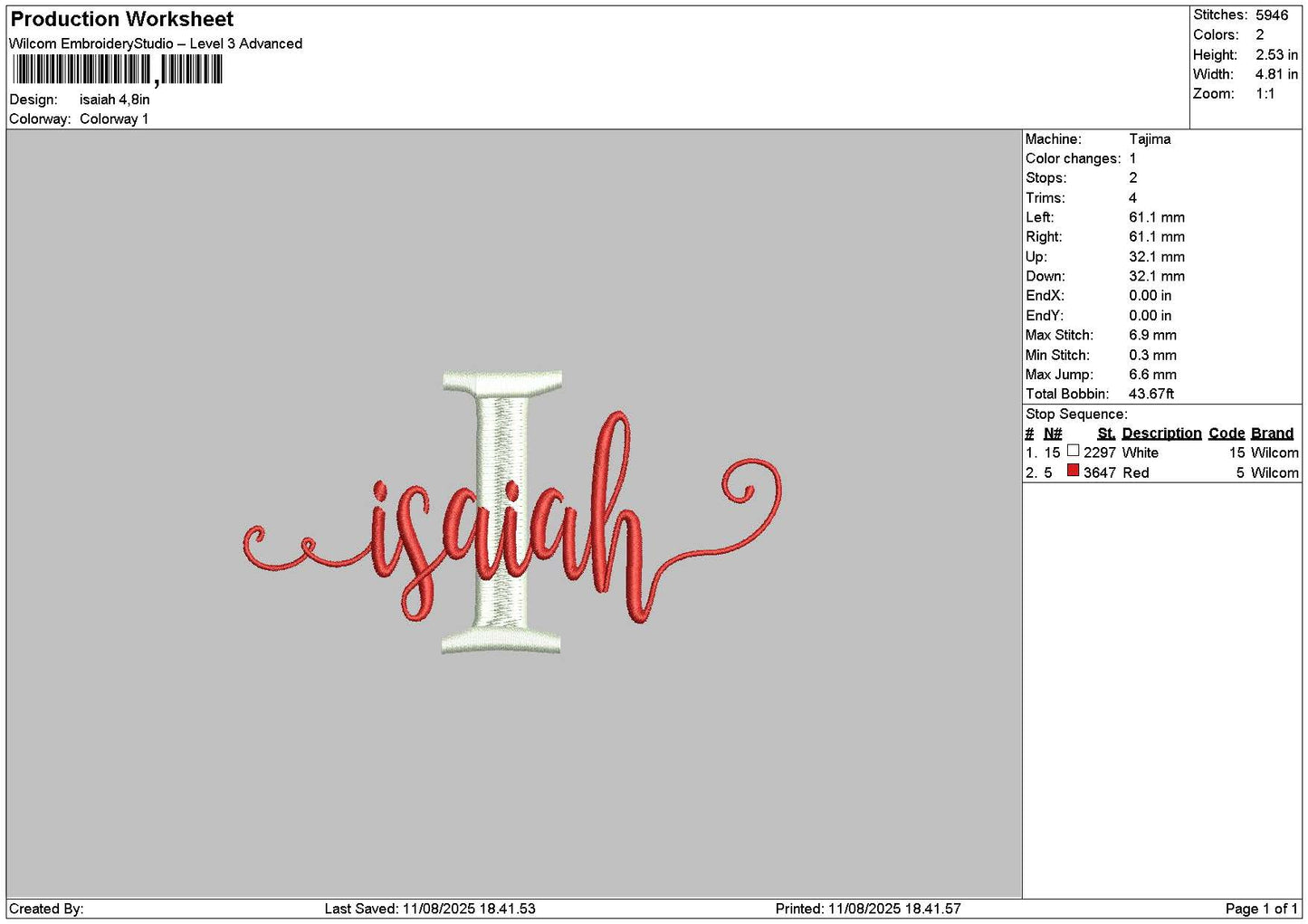Click the Left value 61.1 mm
Image resolution: width=1308 pixels, height=924 pixels.
point(1157,217)
